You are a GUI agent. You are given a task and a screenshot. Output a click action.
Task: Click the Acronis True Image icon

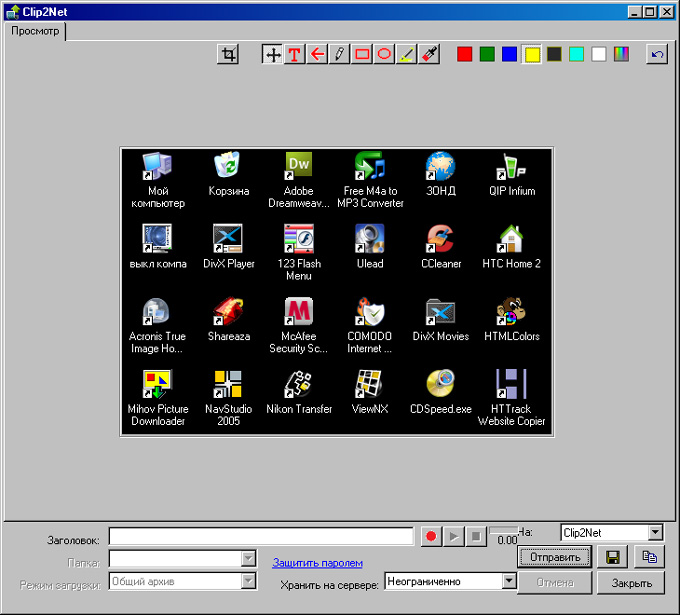pyautogui.click(x=156, y=311)
